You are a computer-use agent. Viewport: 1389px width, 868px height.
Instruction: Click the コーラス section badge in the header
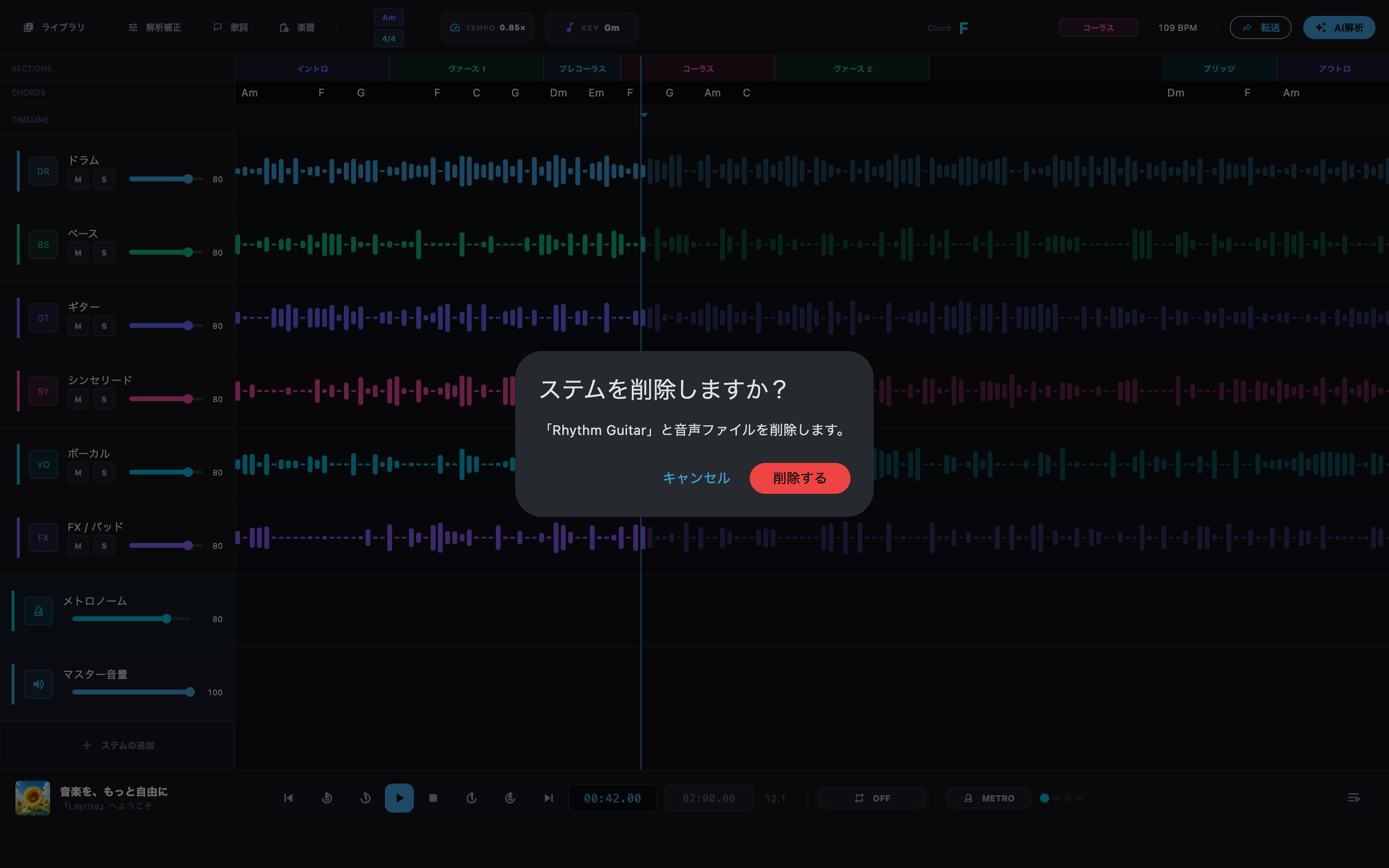point(1098,27)
